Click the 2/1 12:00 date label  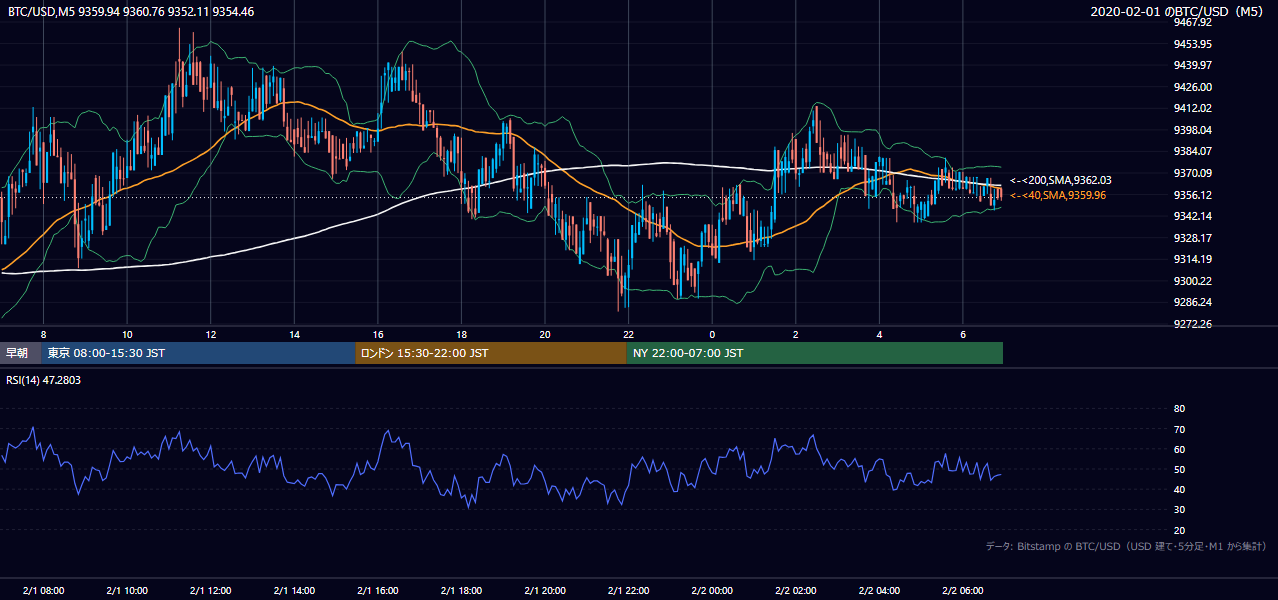tap(210, 590)
